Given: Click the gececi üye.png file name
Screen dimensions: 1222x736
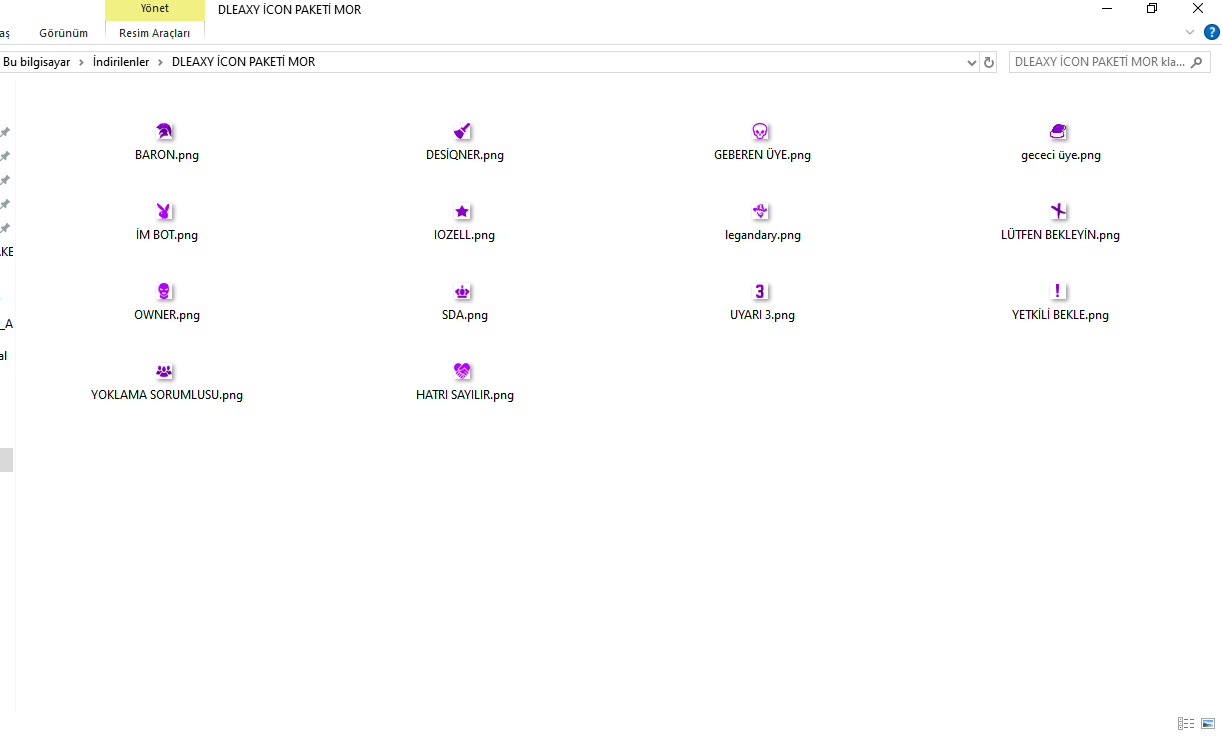Looking at the screenshot, I should (x=1061, y=155).
